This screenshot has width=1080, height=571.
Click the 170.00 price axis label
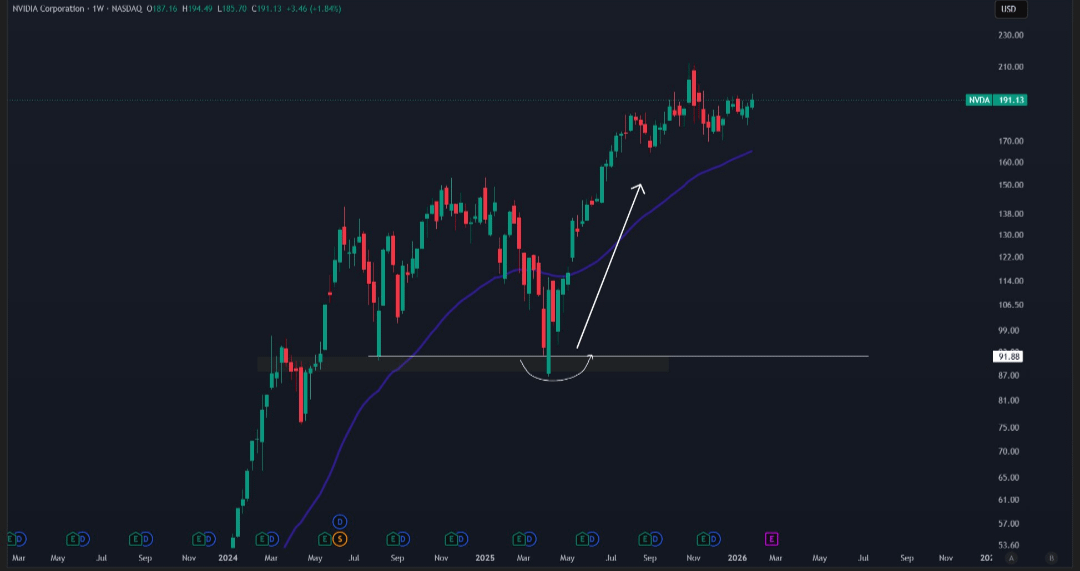pyautogui.click(x=1010, y=141)
